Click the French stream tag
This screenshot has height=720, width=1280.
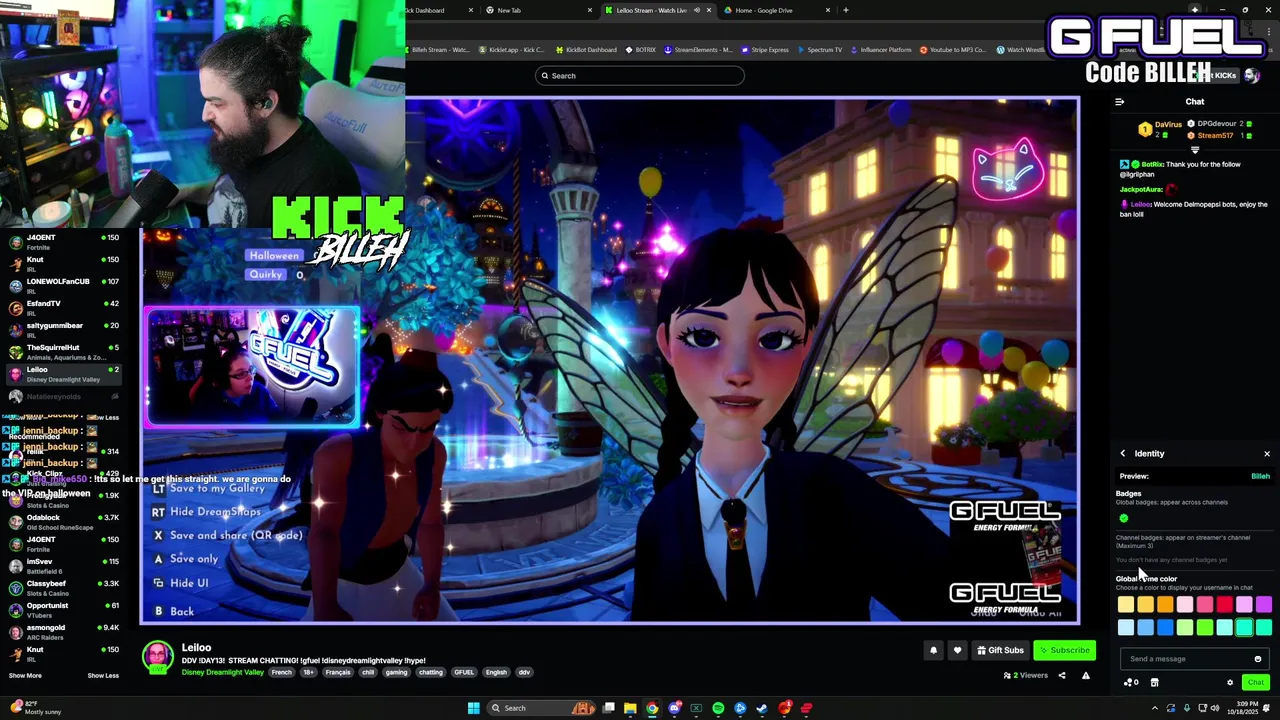282,672
